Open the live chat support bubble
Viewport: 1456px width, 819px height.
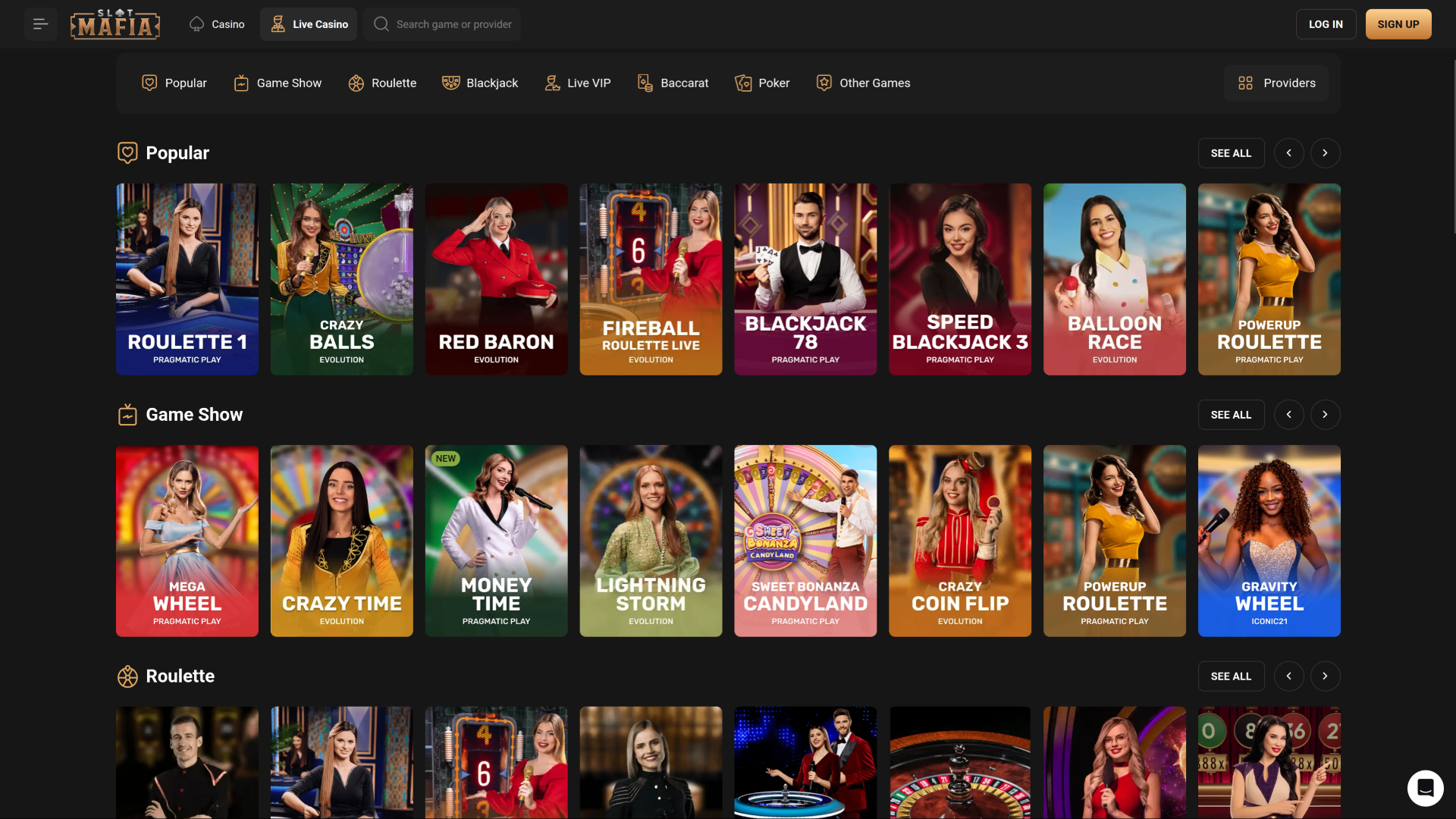tap(1426, 788)
